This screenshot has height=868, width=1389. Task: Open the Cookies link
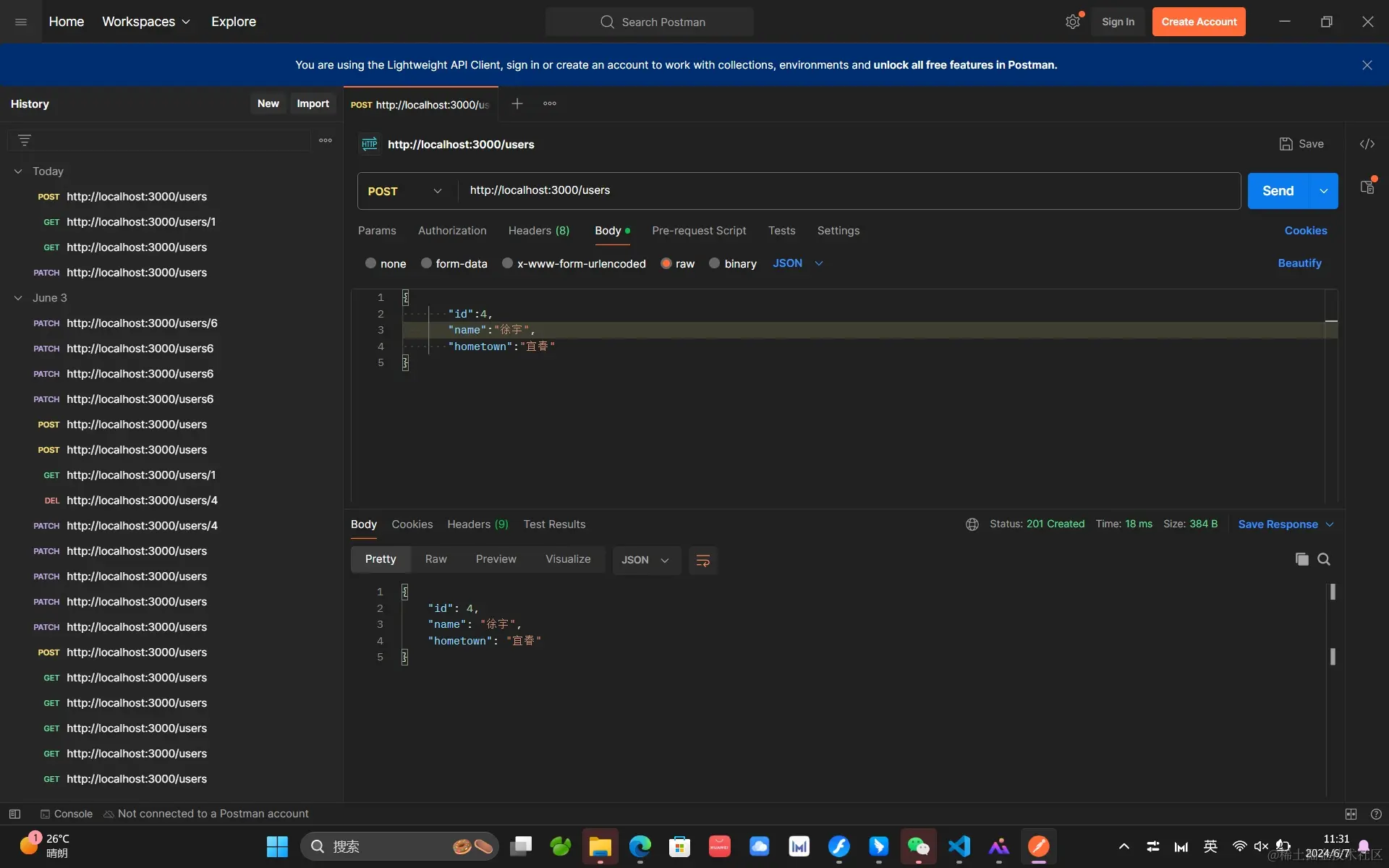(1305, 231)
